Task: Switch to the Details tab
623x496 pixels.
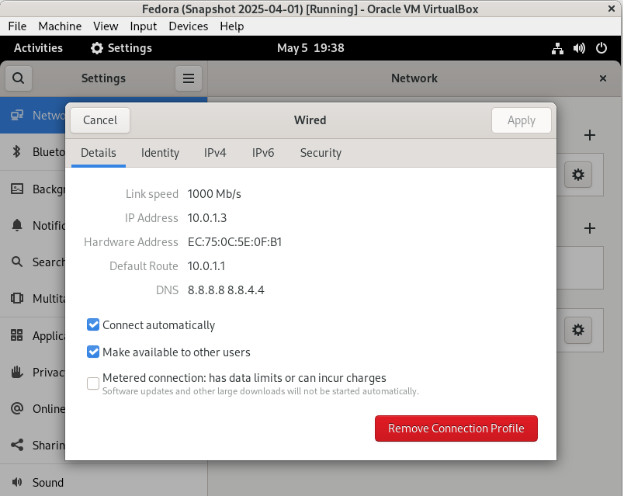Action: pos(99,153)
